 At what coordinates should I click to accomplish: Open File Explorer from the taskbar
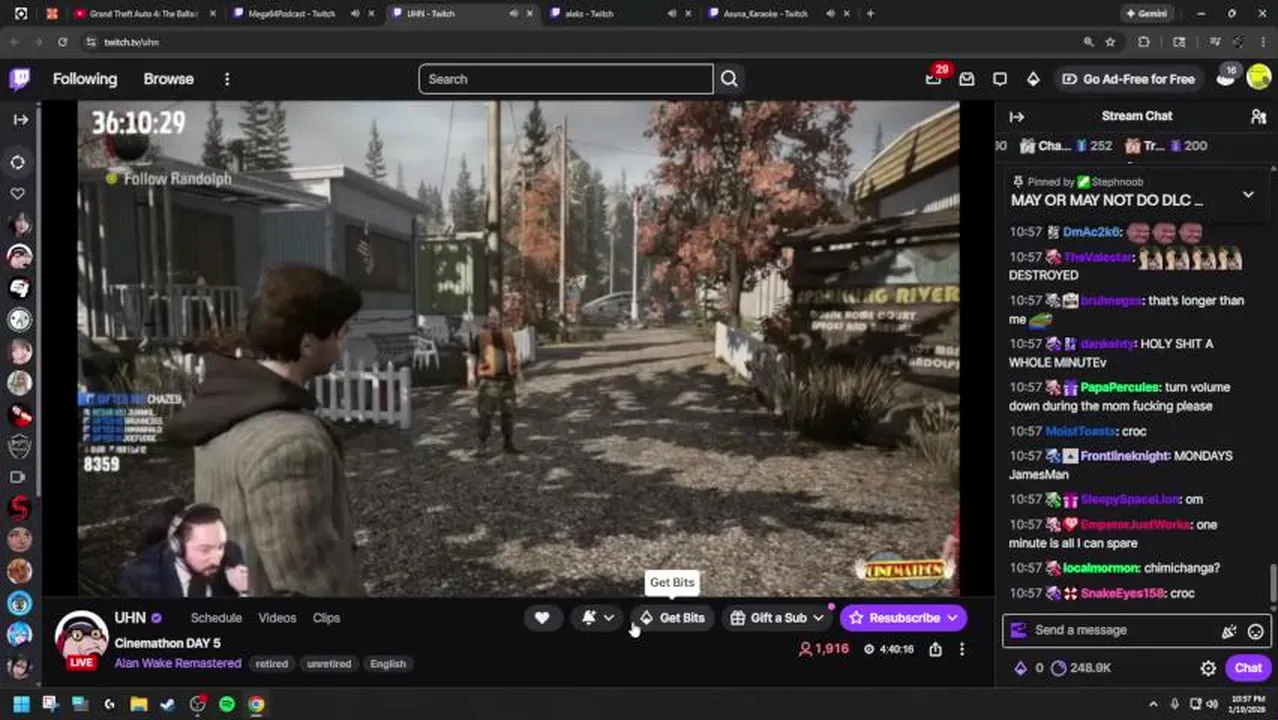pos(138,704)
